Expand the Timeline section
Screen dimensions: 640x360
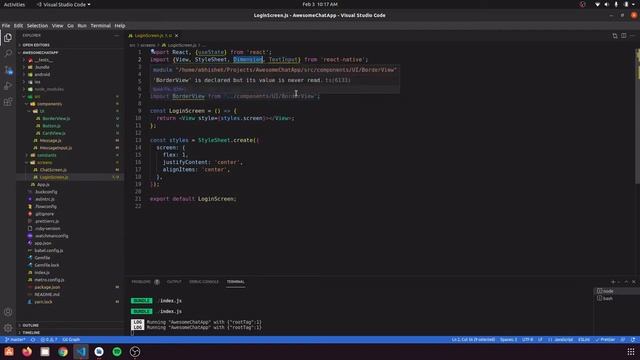[31, 333]
